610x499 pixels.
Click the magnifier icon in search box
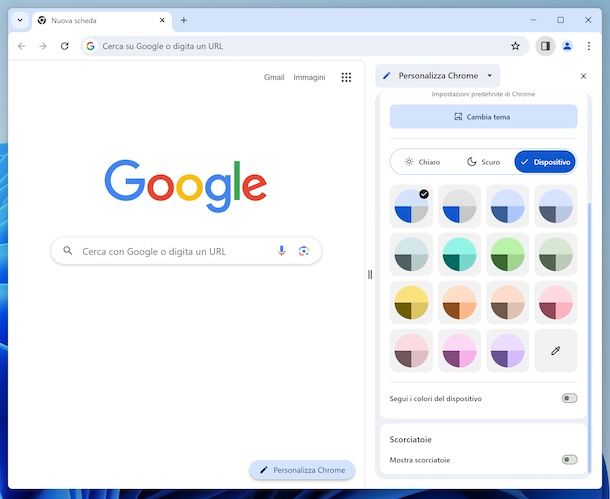68,251
